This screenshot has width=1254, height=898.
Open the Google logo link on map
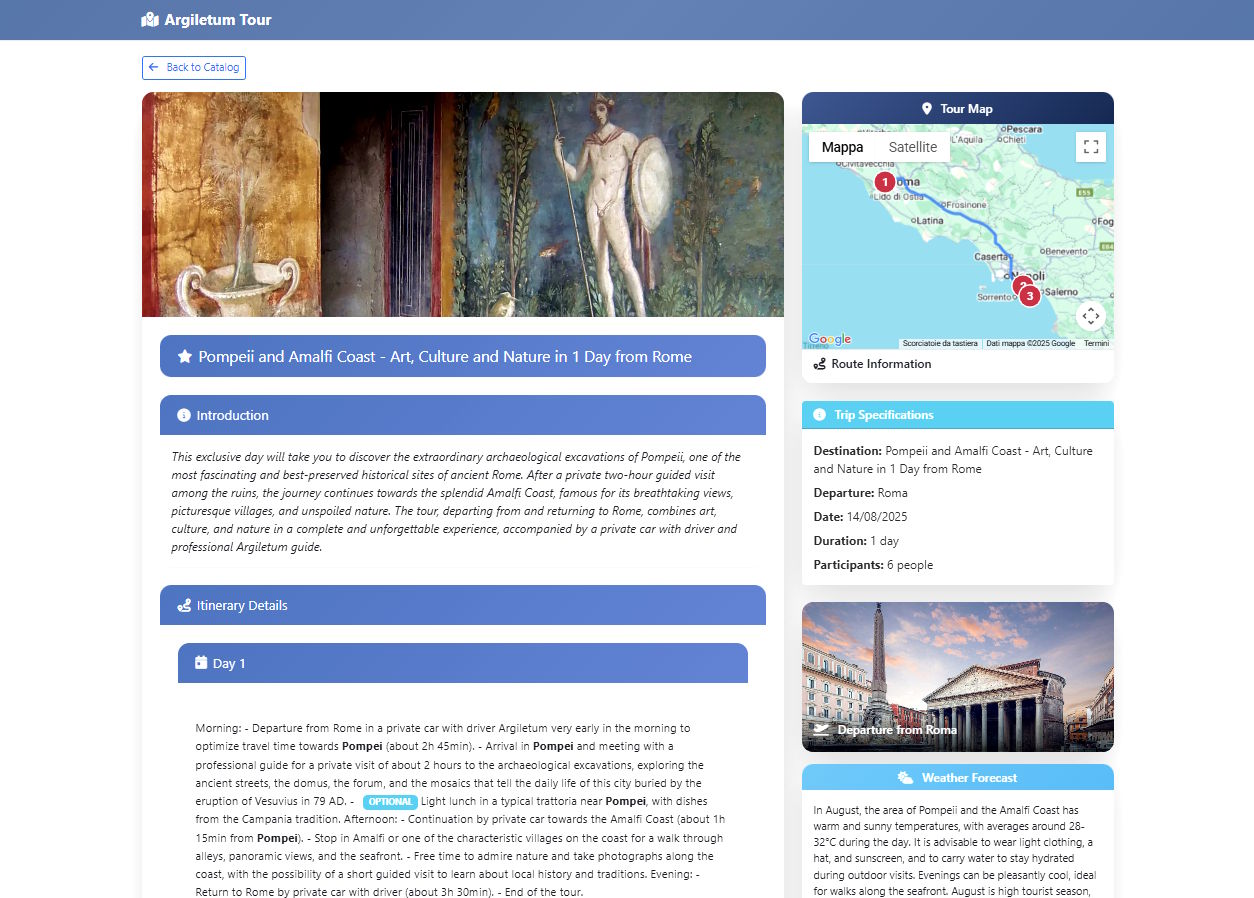pos(829,339)
